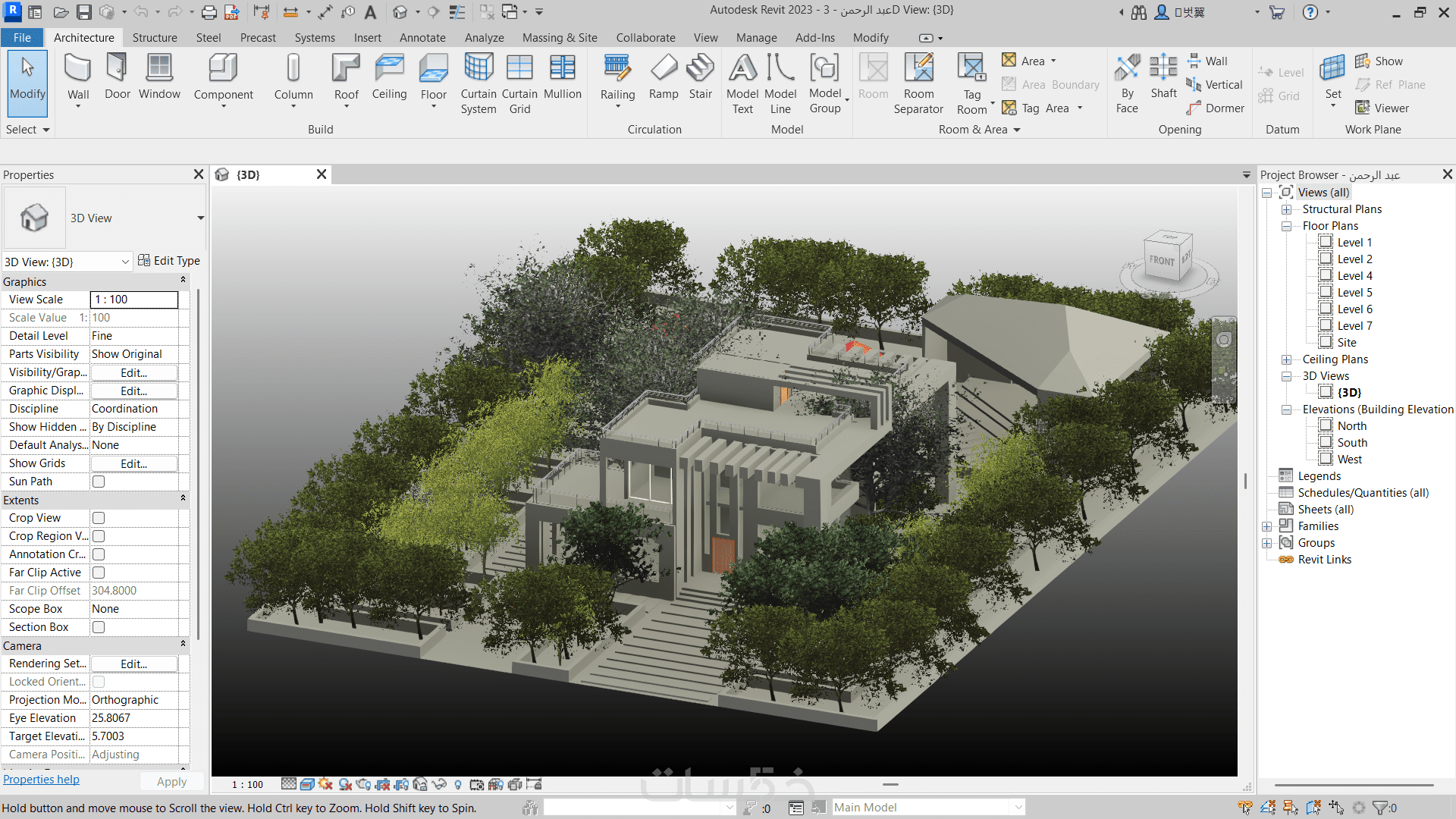Viewport: 1456px width, 819px height.
Task: Enable the Section Box checkbox
Action: [x=99, y=627]
